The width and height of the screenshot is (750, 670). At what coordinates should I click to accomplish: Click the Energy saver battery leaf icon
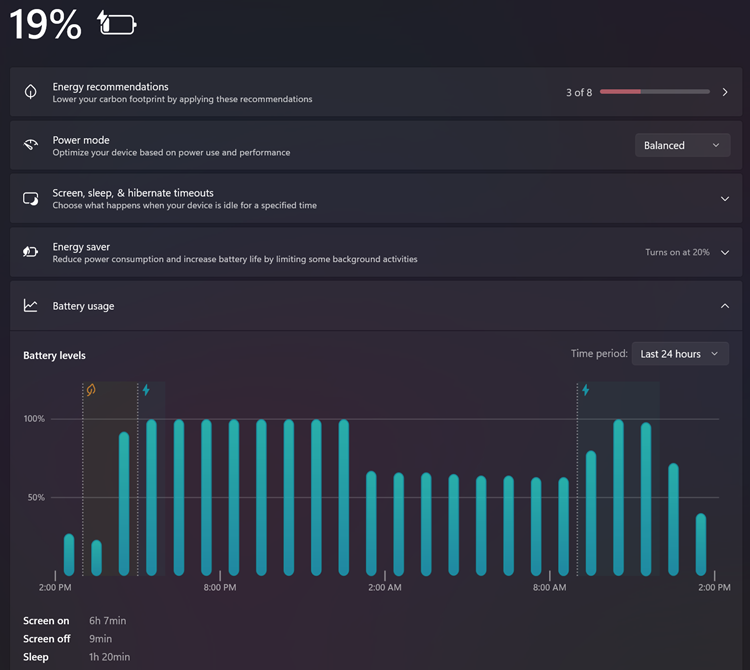31,252
